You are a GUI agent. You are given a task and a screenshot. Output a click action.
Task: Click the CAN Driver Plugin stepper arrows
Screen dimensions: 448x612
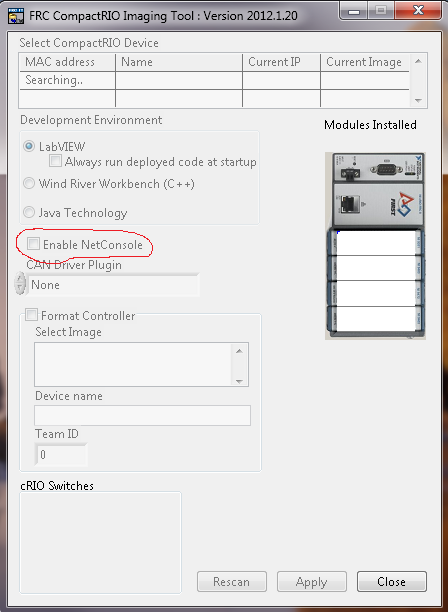[x=20, y=283]
